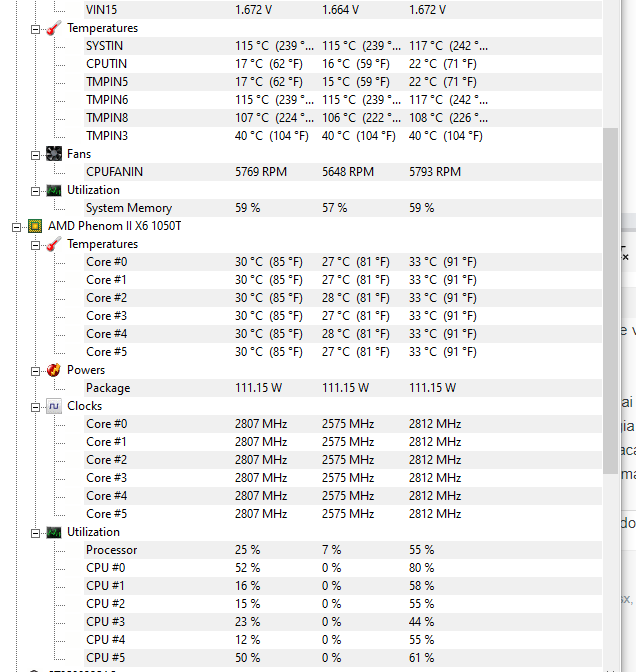Select the TMPIN6 sensor label
The image size is (636, 672).
point(107,100)
